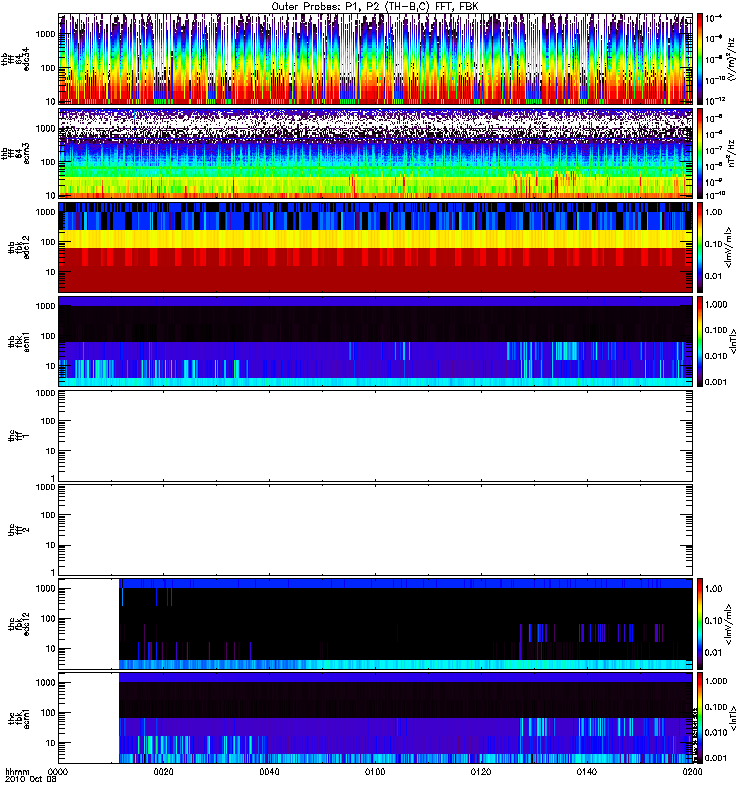Image resolution: width=750 pixels, height=800 pixels.
Task: Click the 10⁻⁴ label on top color bar
Action: 714,18
